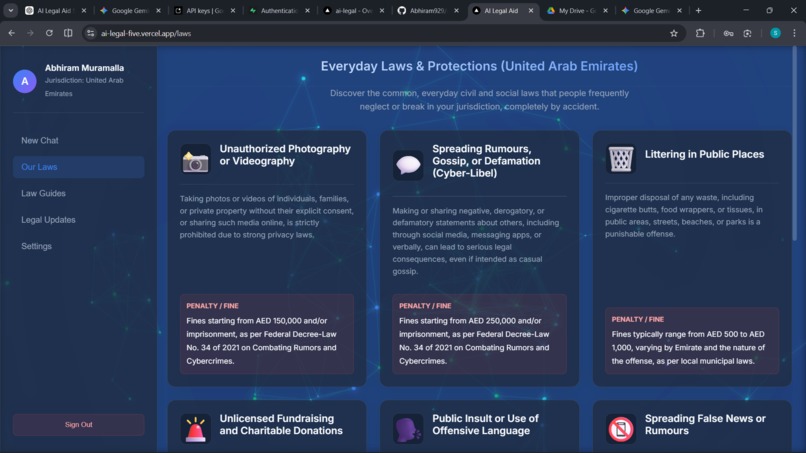Click the page vertical scrollbar
The height and width of the screenshot is (453, 806).
point(794,144)
